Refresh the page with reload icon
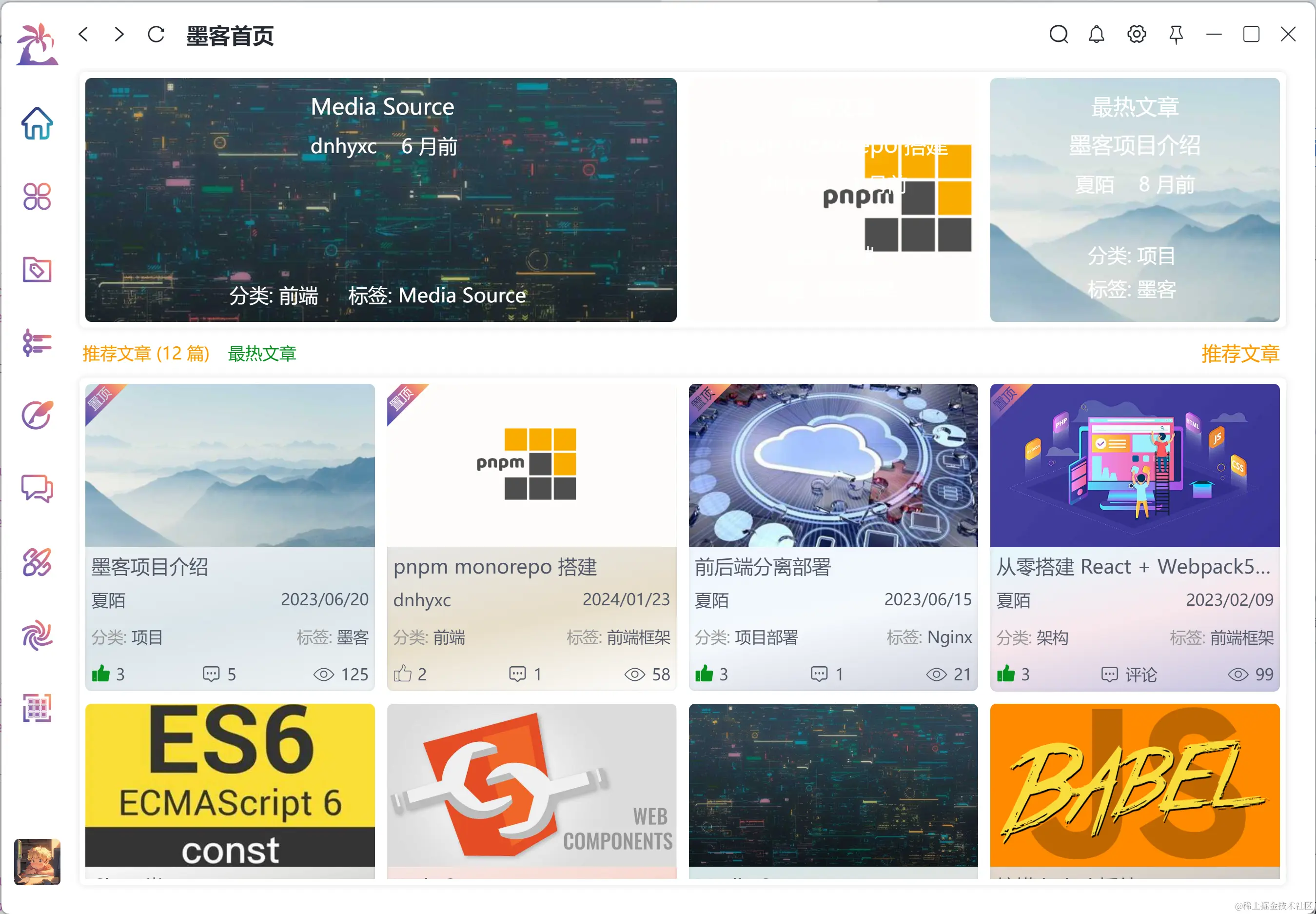This screenshot has height=914, width=1316. pos(156,34)
